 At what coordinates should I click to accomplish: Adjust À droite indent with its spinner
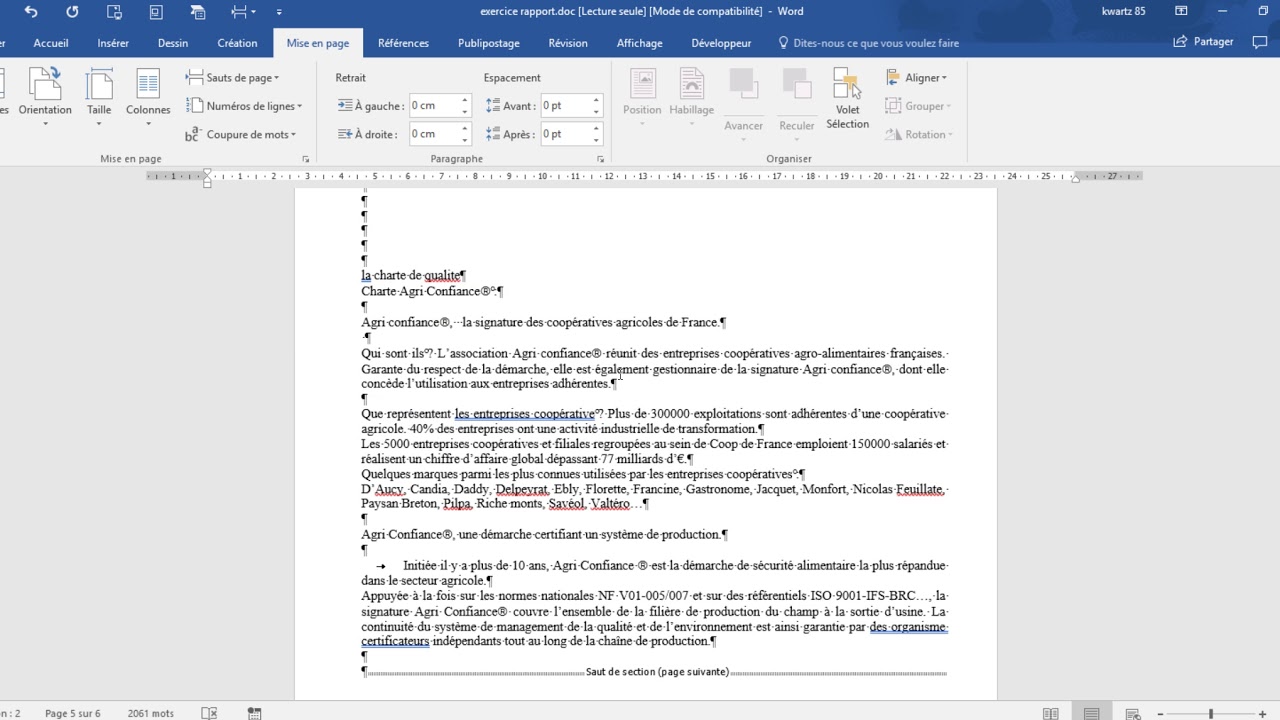[465, 134]
